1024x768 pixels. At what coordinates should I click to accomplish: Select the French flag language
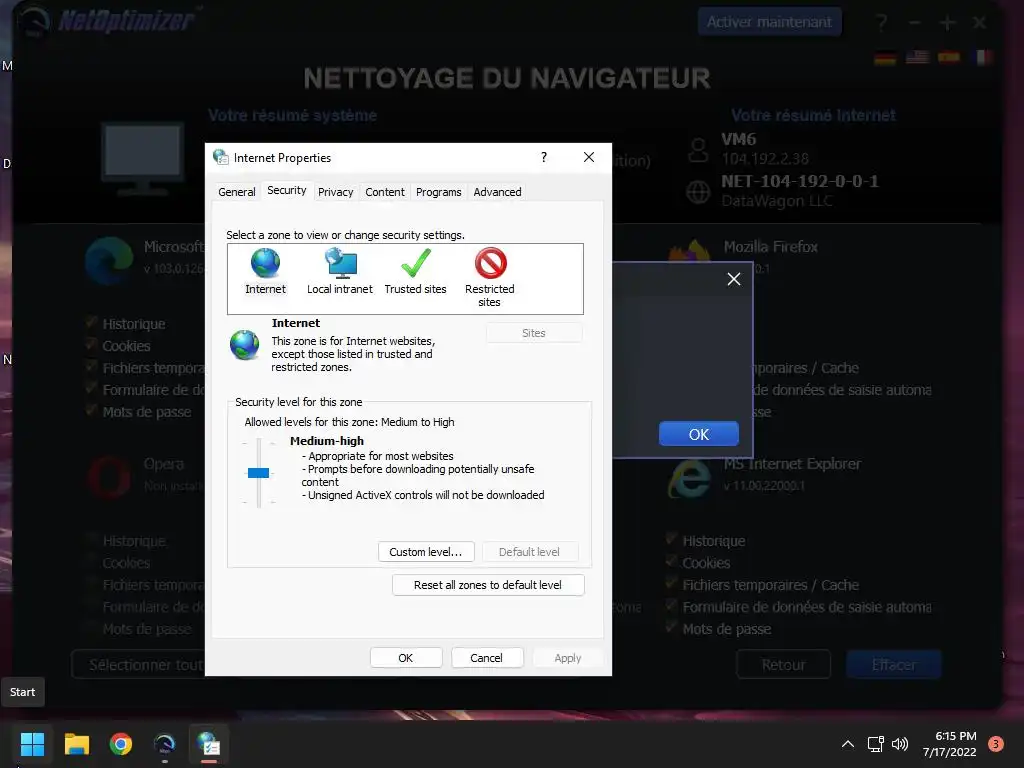point(983,57)
